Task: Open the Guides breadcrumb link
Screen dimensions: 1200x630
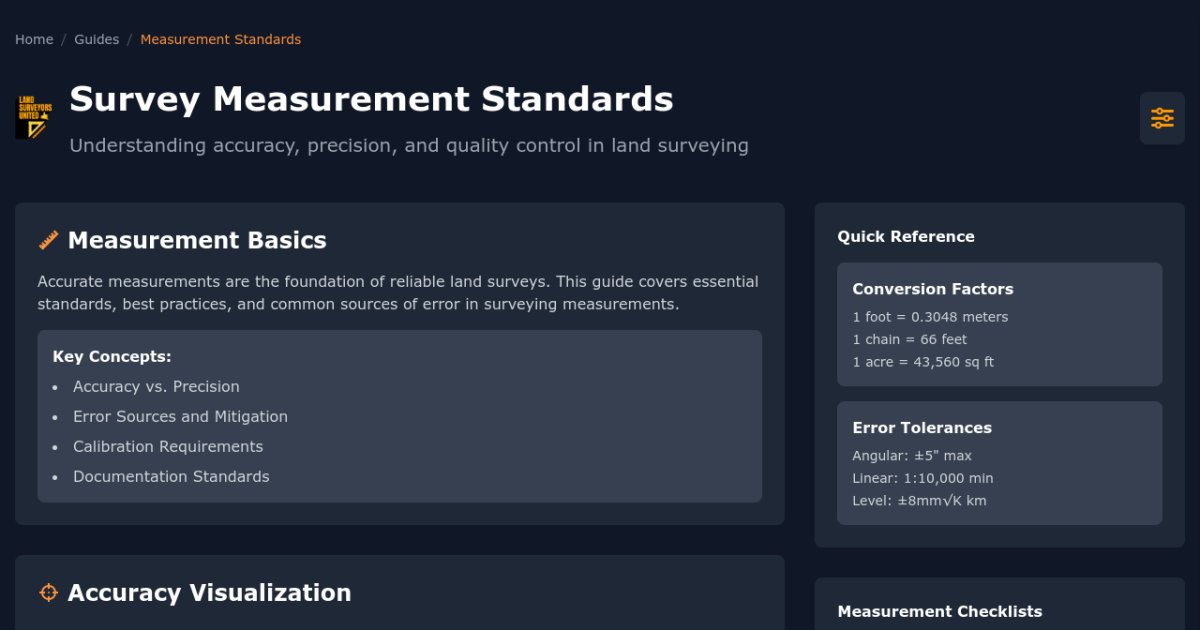Action: click(96, 40)
